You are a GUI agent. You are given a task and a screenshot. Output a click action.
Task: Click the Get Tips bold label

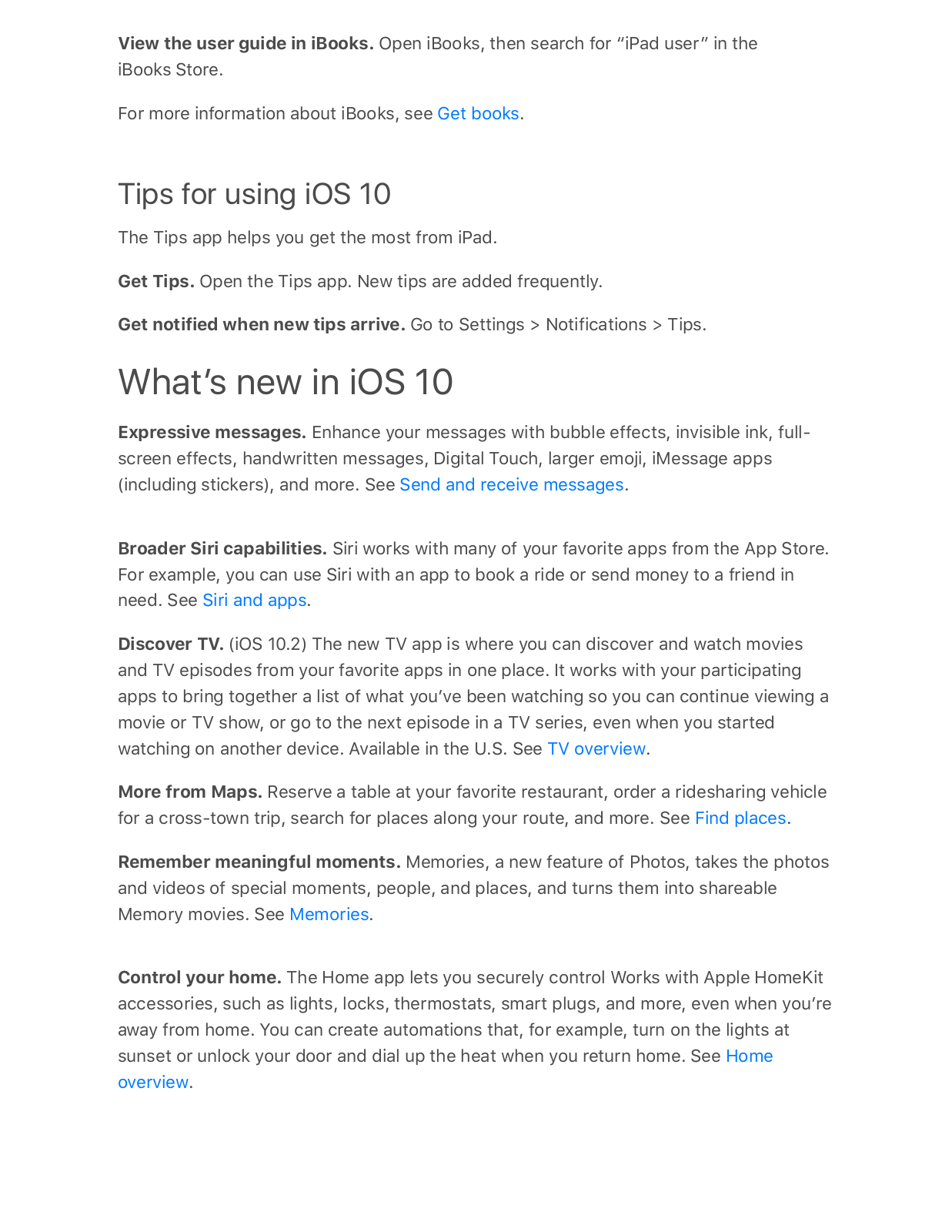pyautogui.click(x=156, y=282)
